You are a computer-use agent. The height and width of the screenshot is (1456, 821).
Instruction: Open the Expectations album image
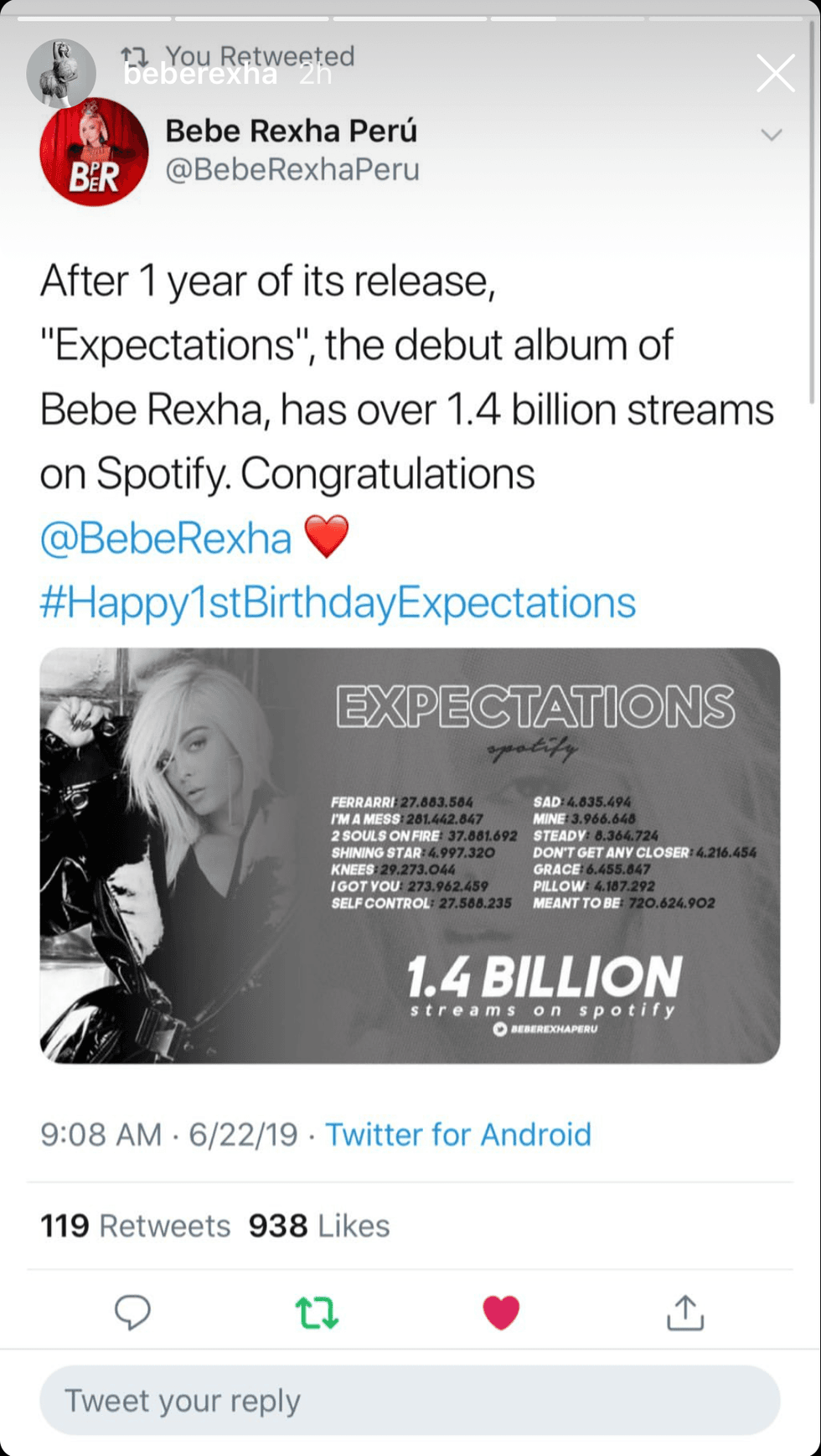click(x=410, y=855)
